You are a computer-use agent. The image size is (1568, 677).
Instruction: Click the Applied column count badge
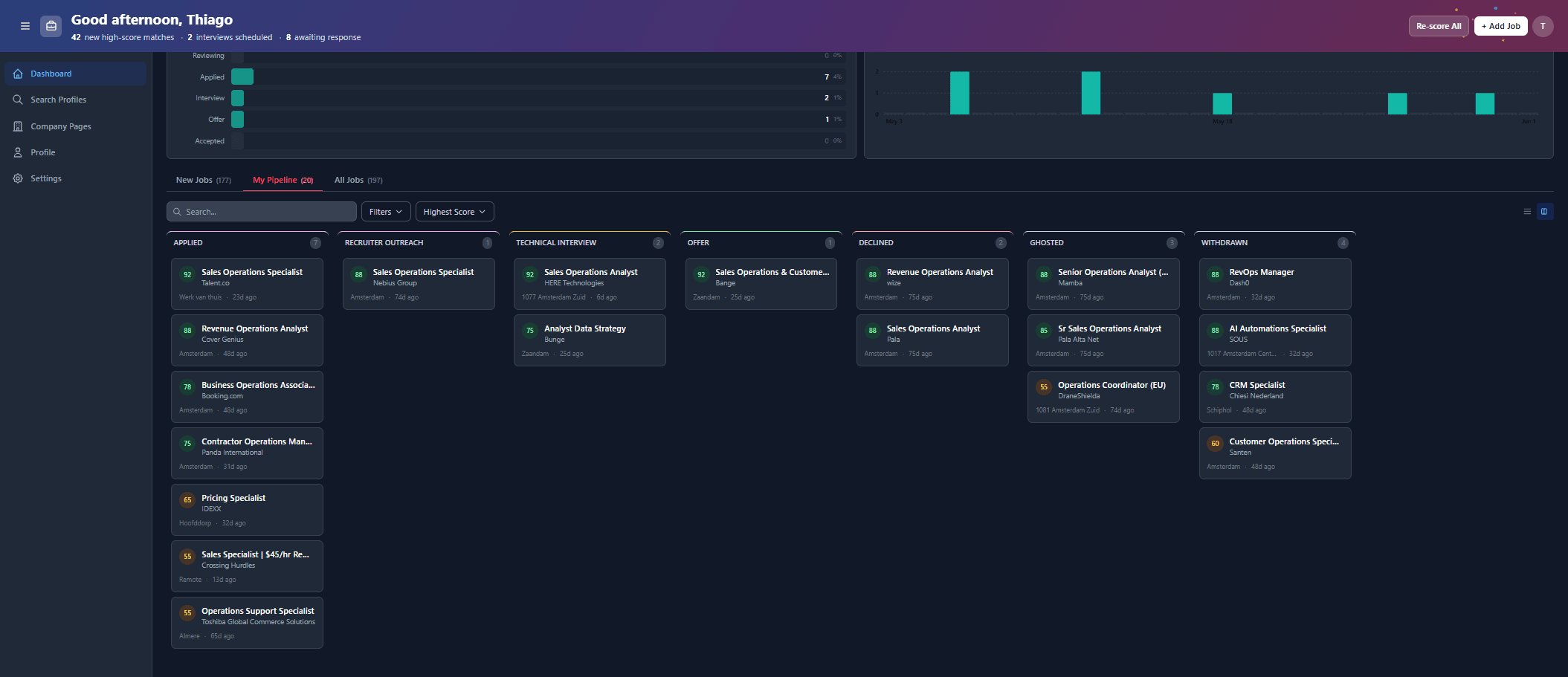point(315,243)
